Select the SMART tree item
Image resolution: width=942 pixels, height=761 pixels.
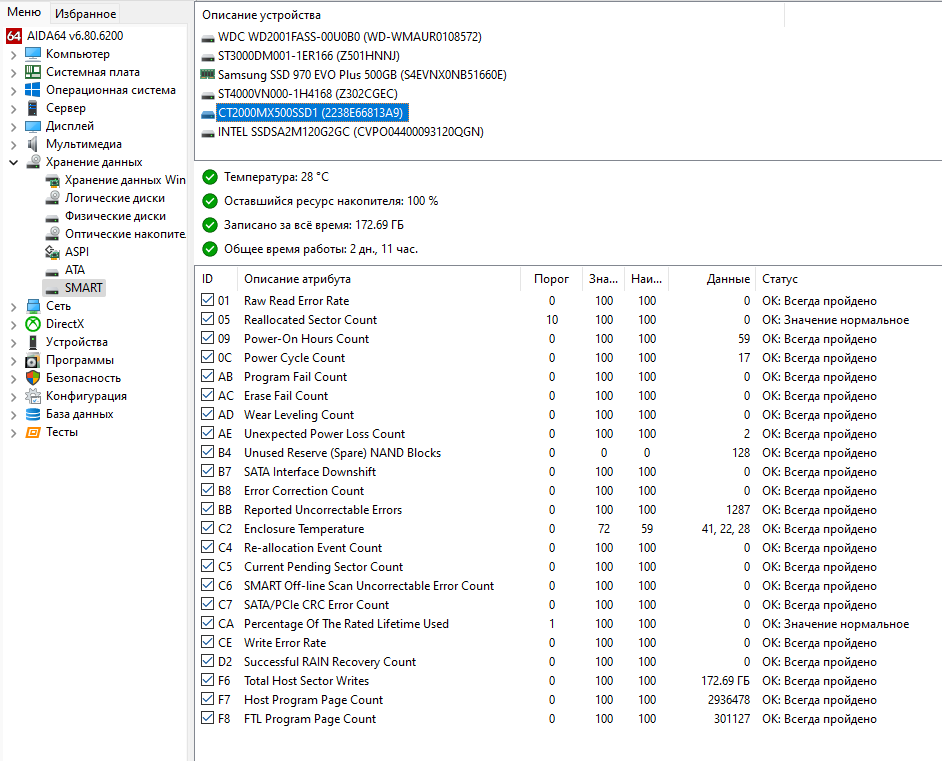(84, 288)
